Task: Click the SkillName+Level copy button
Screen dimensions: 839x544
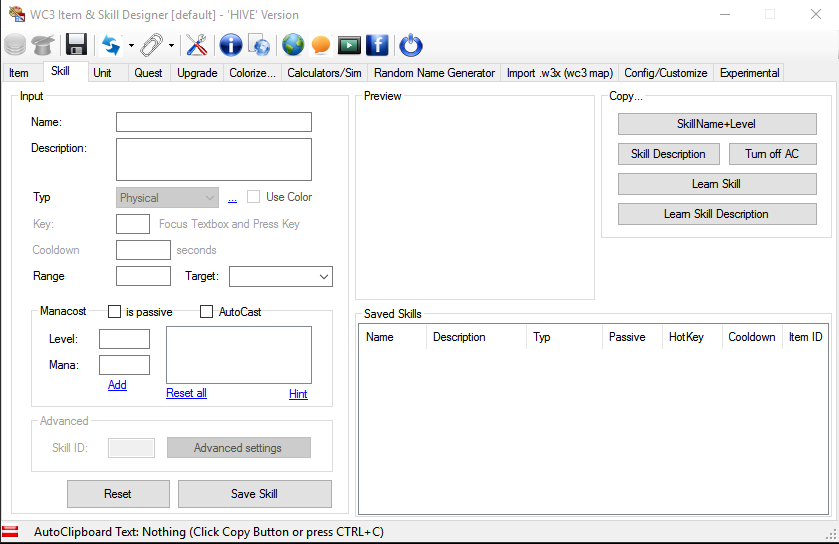Action: pos(717,124)
